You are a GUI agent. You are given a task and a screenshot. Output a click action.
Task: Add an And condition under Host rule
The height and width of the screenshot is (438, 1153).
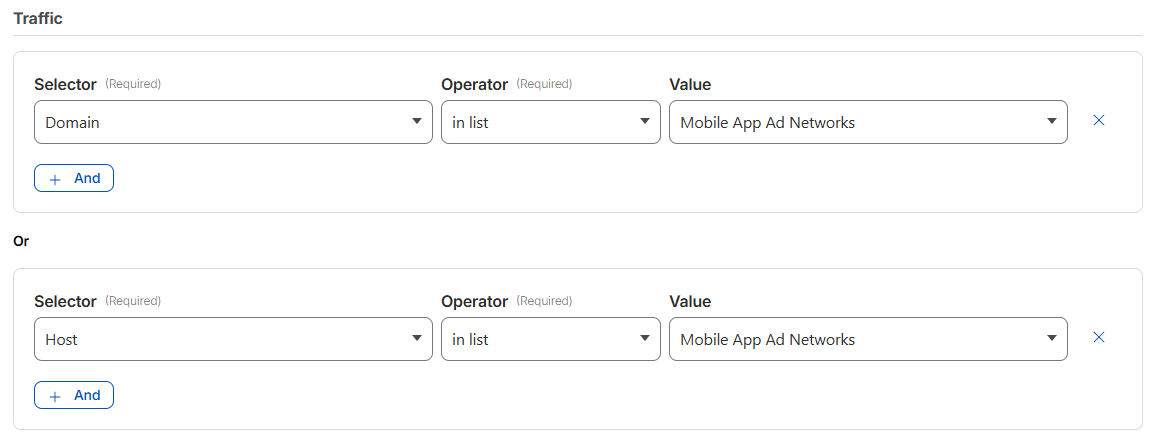pyautogui.click(x=74, y=395)
